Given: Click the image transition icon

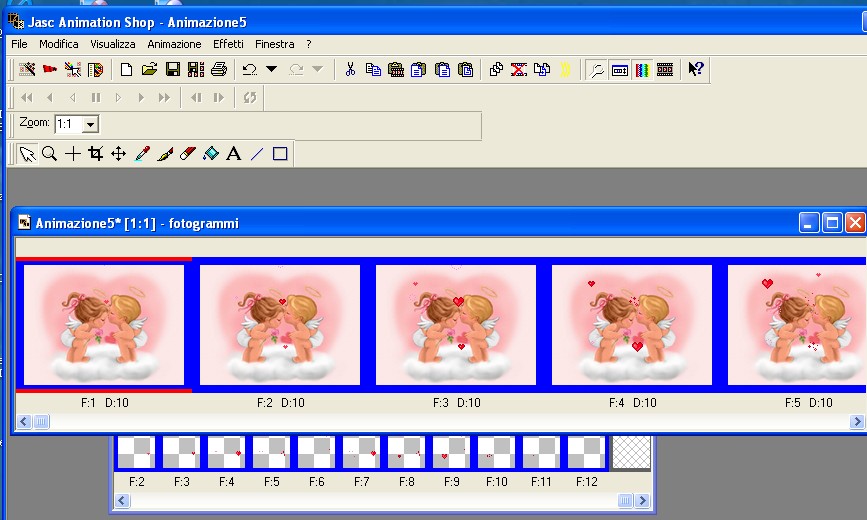Looking at the screenshot, I should (95, 69).
